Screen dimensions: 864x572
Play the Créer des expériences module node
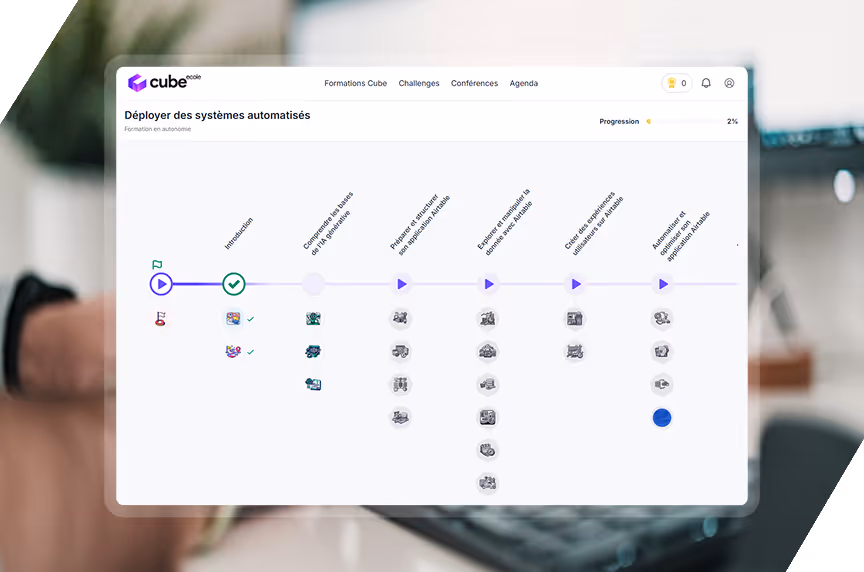pyautogui.click(x=576, y=284)
